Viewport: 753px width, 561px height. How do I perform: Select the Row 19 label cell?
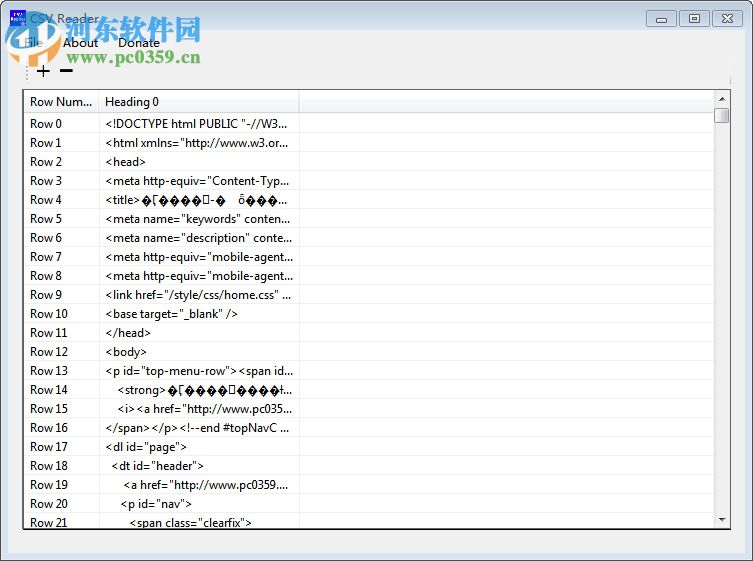tap(62, 485)
